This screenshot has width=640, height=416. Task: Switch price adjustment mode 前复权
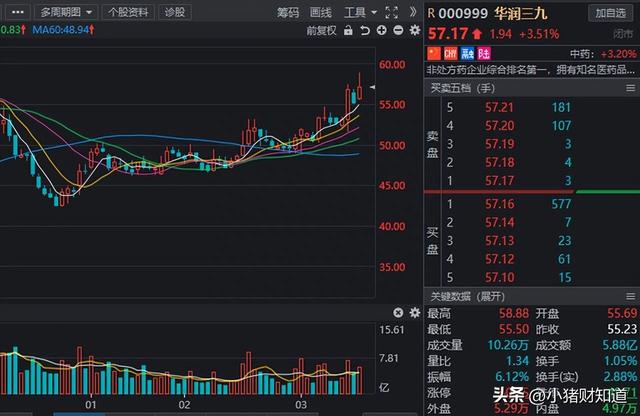tap(321, 31)
